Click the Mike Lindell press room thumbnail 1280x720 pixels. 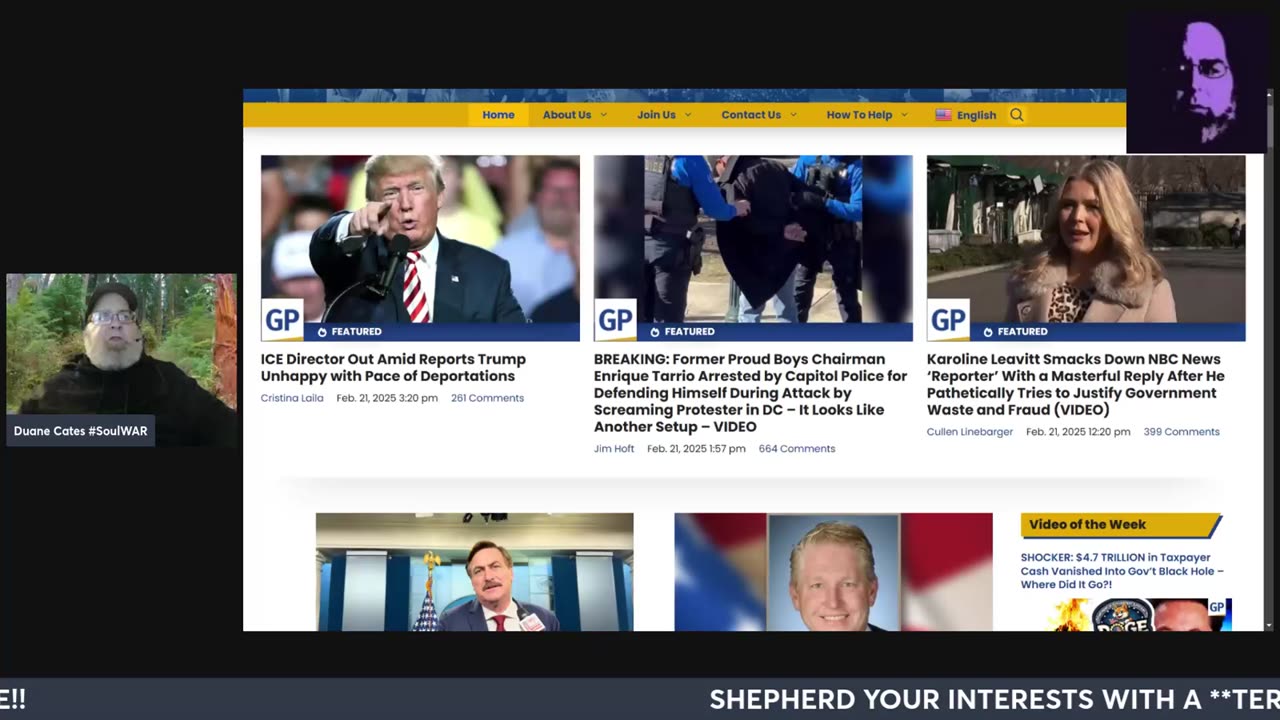point(474,572)
